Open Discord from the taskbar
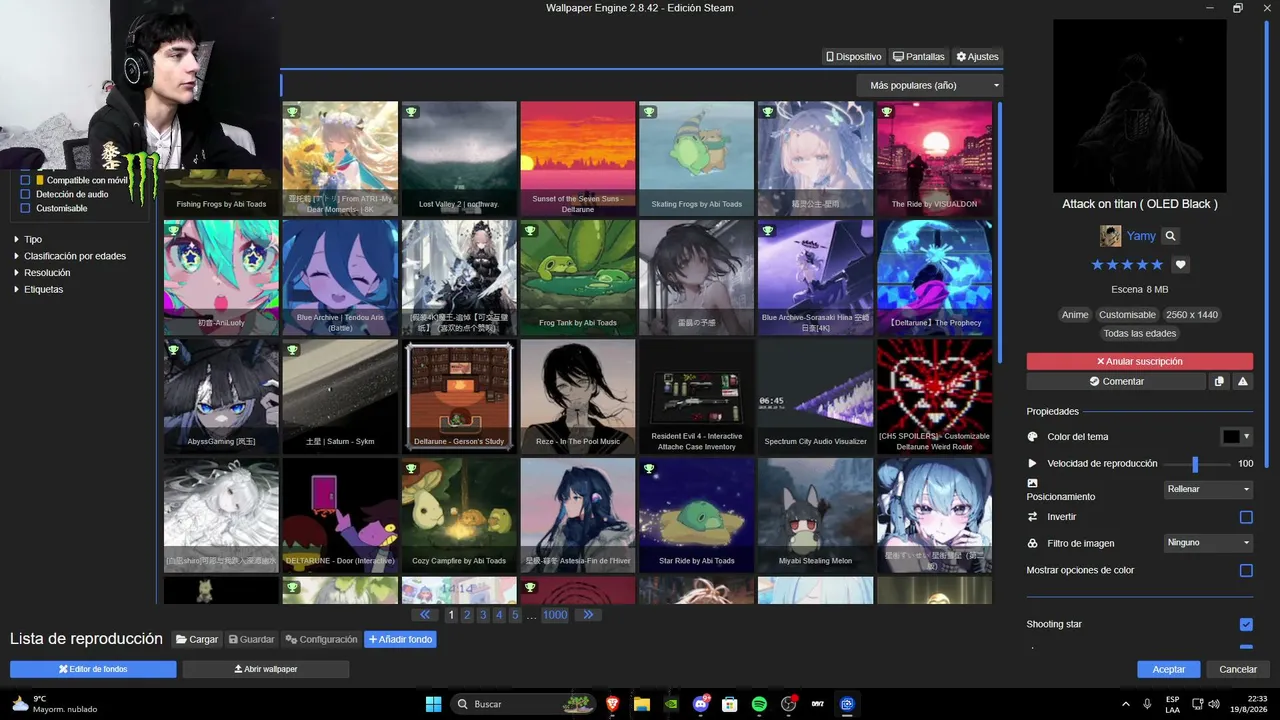Viewport: 1280px width, 720px height. [x=701, y=704]
